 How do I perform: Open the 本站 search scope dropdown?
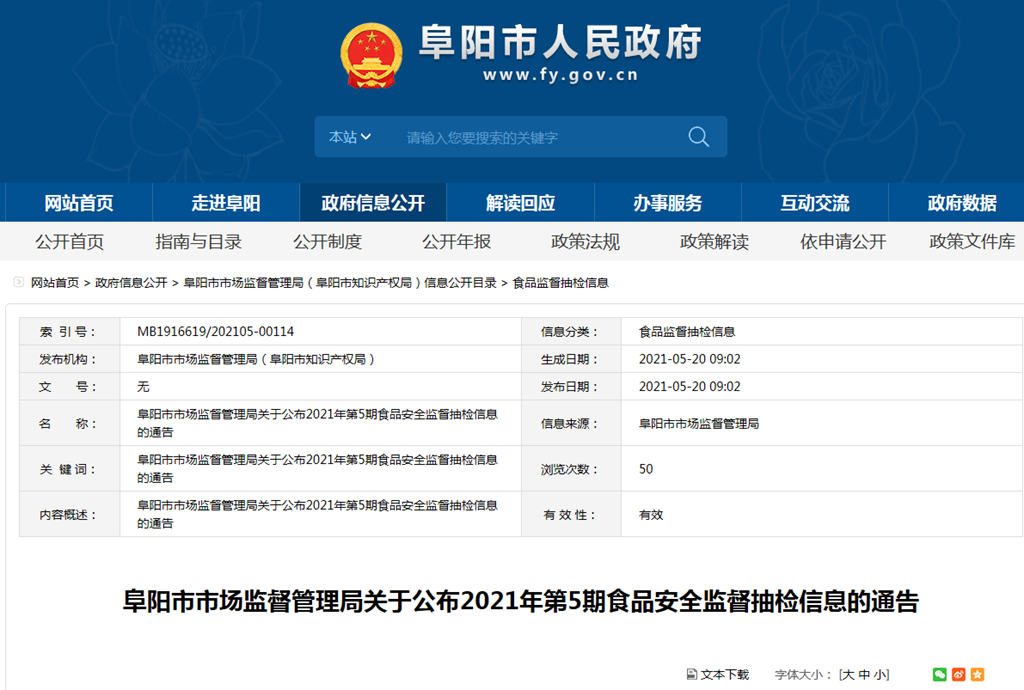(x=349, y=137)
